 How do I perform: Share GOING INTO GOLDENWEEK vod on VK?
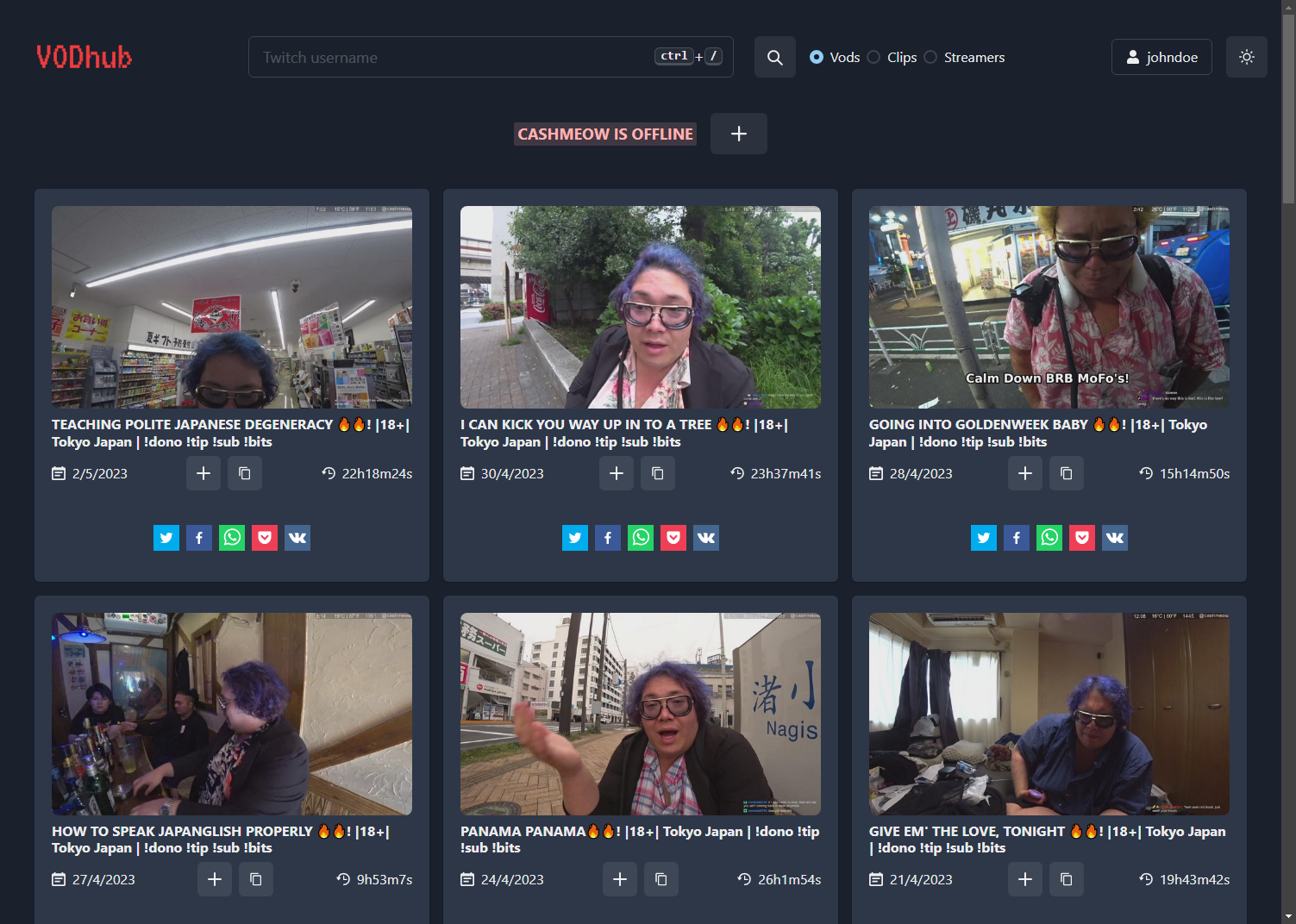click(1115, 538)
